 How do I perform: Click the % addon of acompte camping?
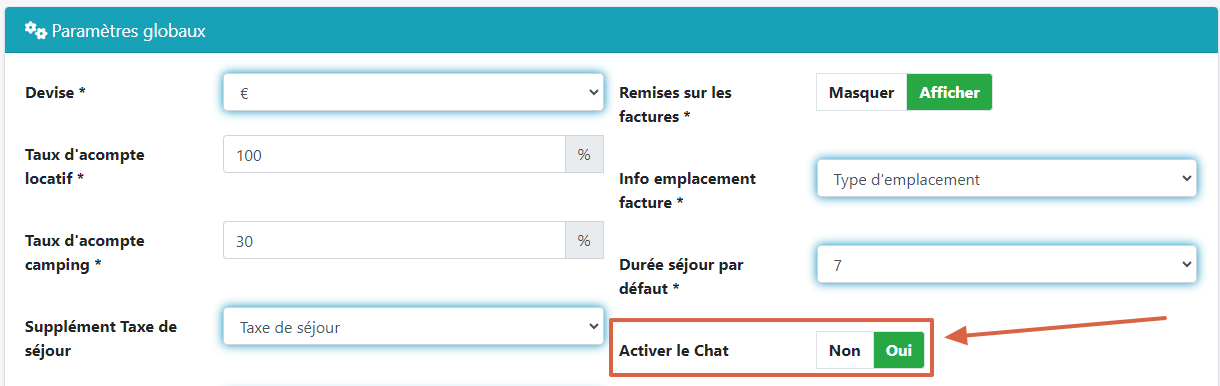tap(585, 241)
